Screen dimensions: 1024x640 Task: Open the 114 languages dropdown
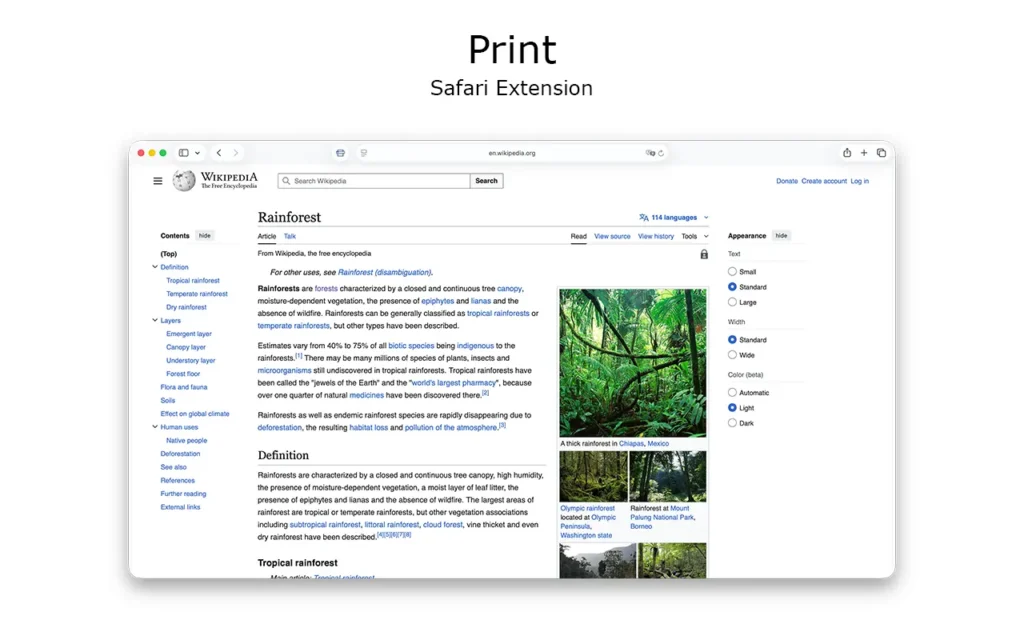click(672, 216)
